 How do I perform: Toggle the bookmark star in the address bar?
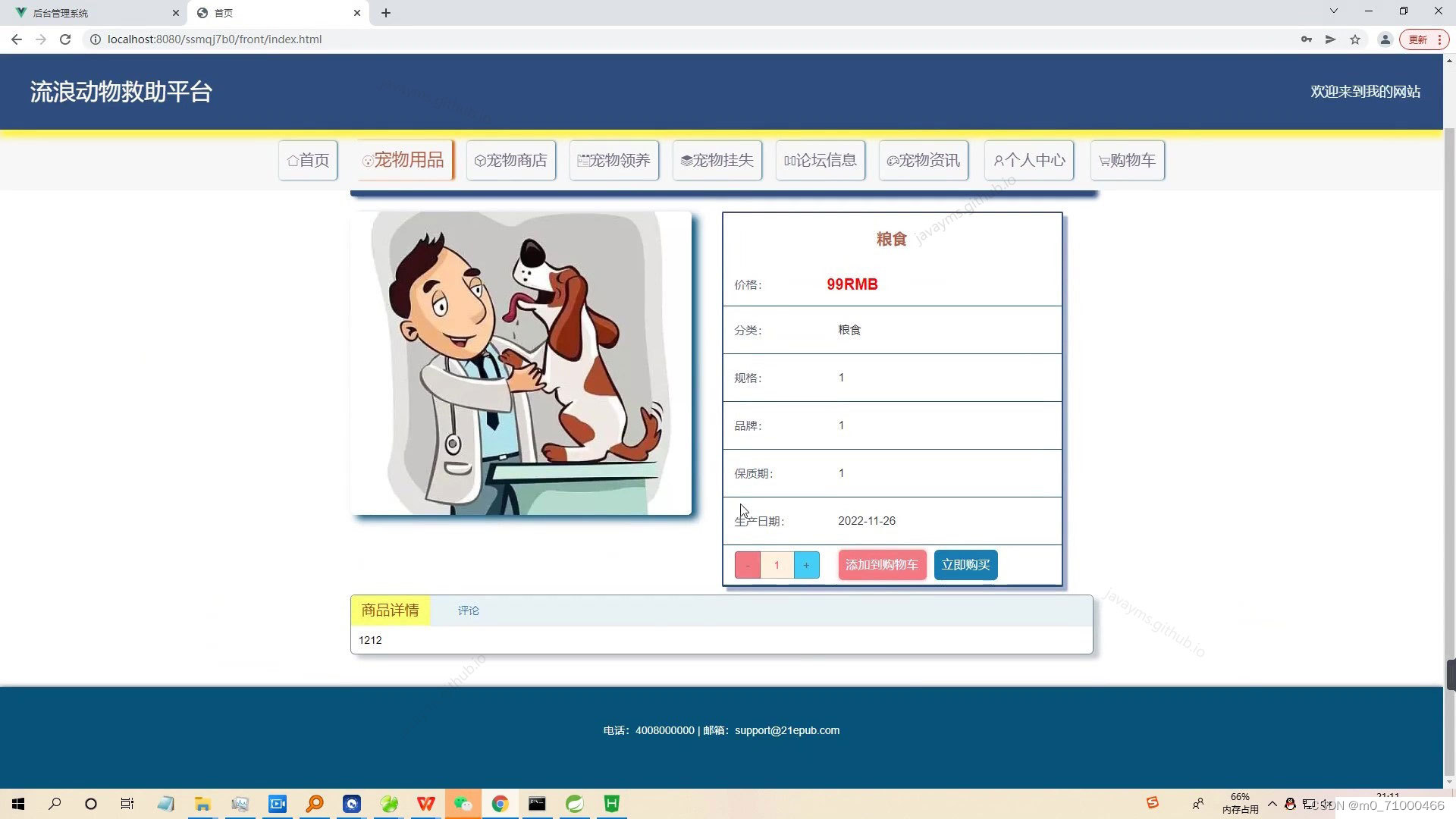click(x=1355, y=39)
